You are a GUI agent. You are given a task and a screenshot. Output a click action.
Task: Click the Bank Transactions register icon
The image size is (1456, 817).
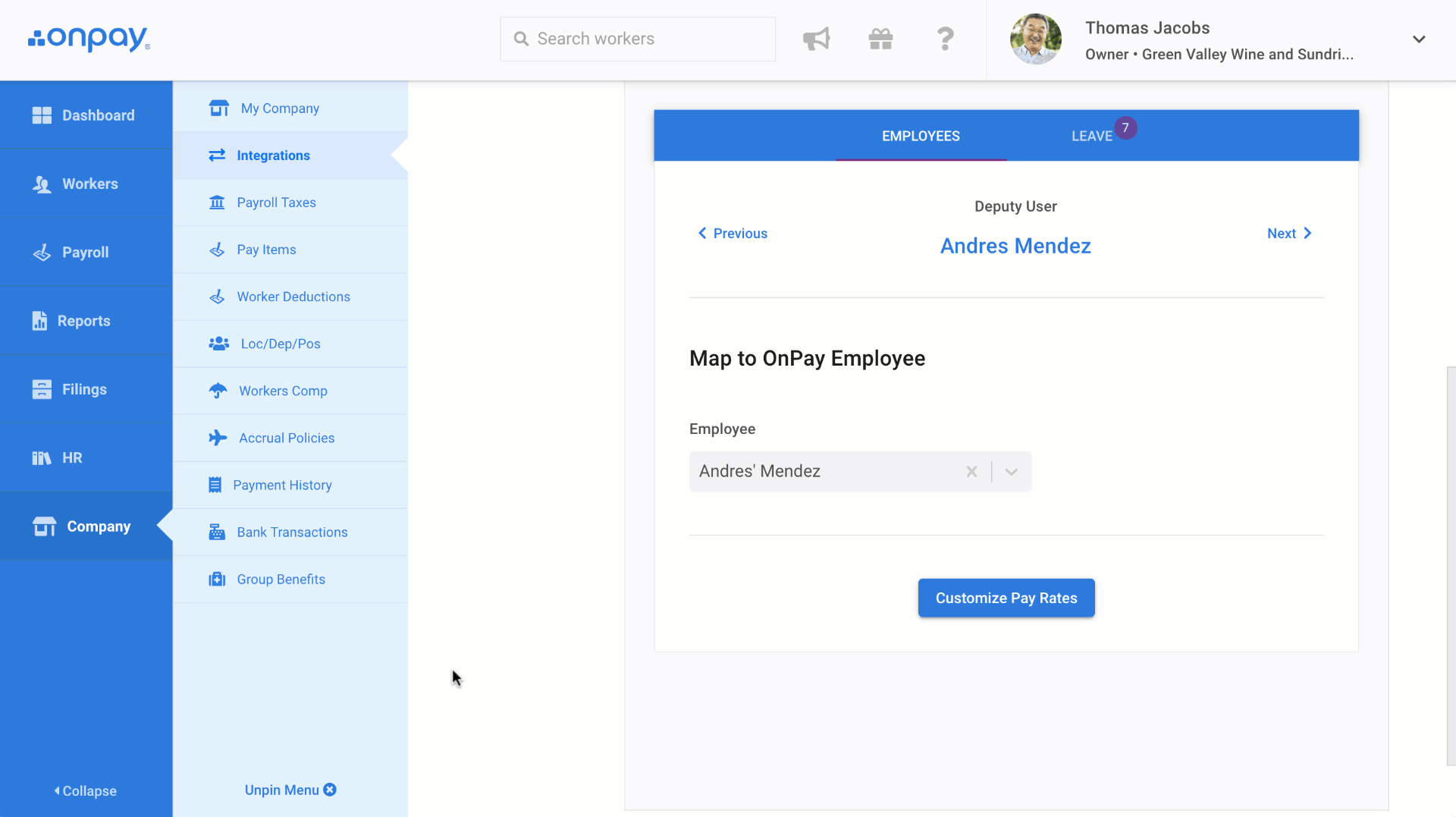217,532
